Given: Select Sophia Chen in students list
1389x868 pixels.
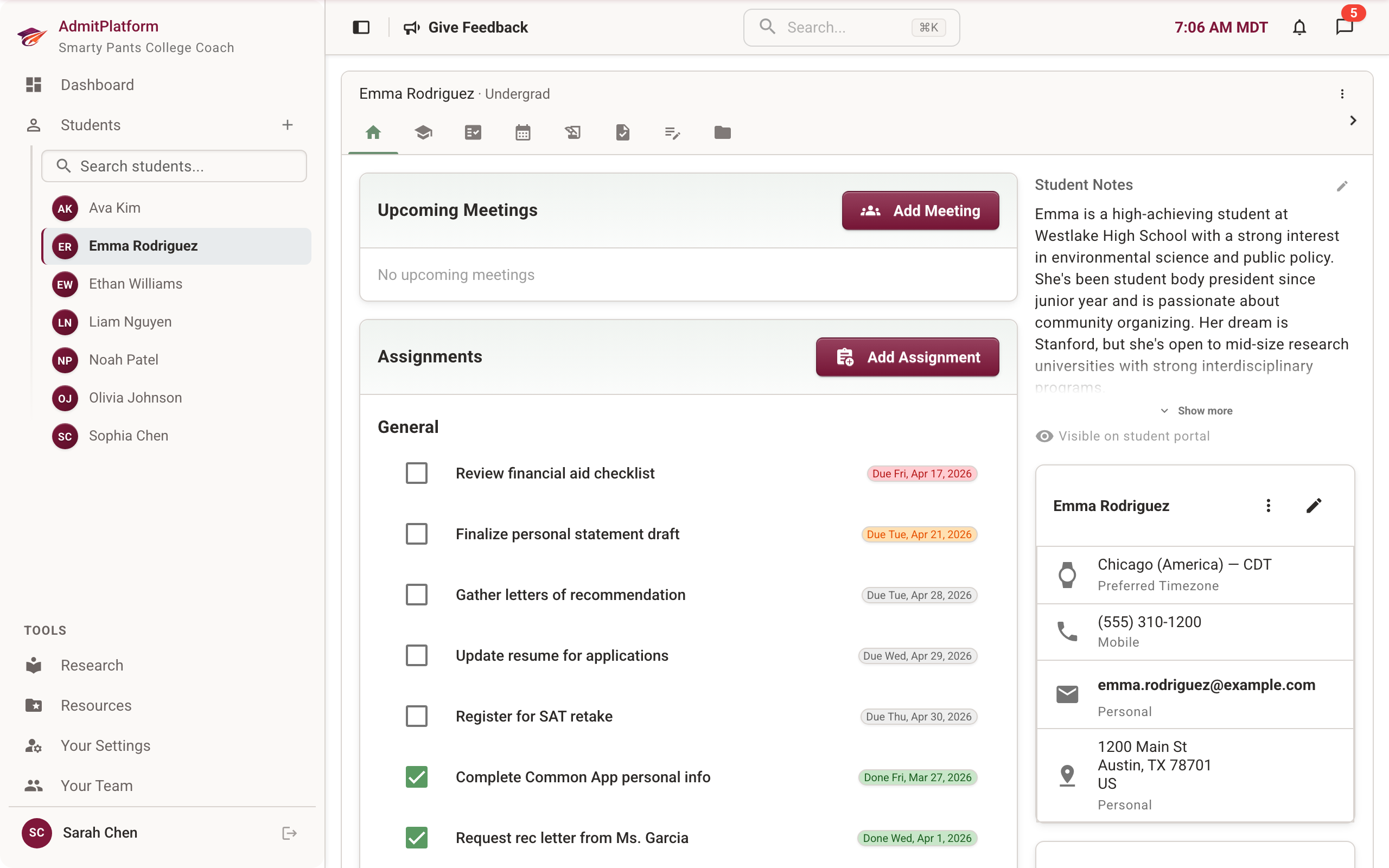Looking at the screenshot, I should (x=128, y=435).
